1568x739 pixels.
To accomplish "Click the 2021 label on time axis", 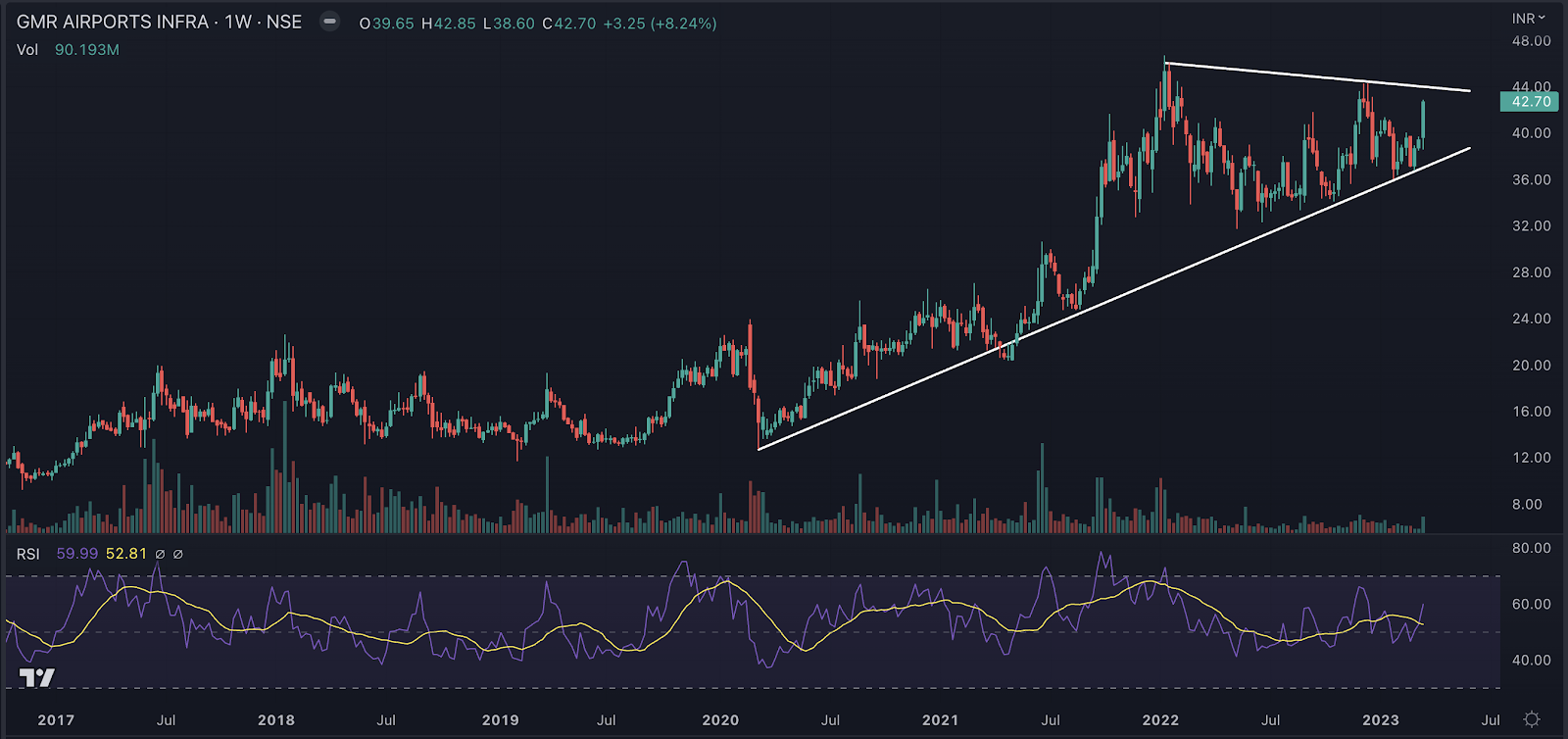I will (x=941, y=720).
